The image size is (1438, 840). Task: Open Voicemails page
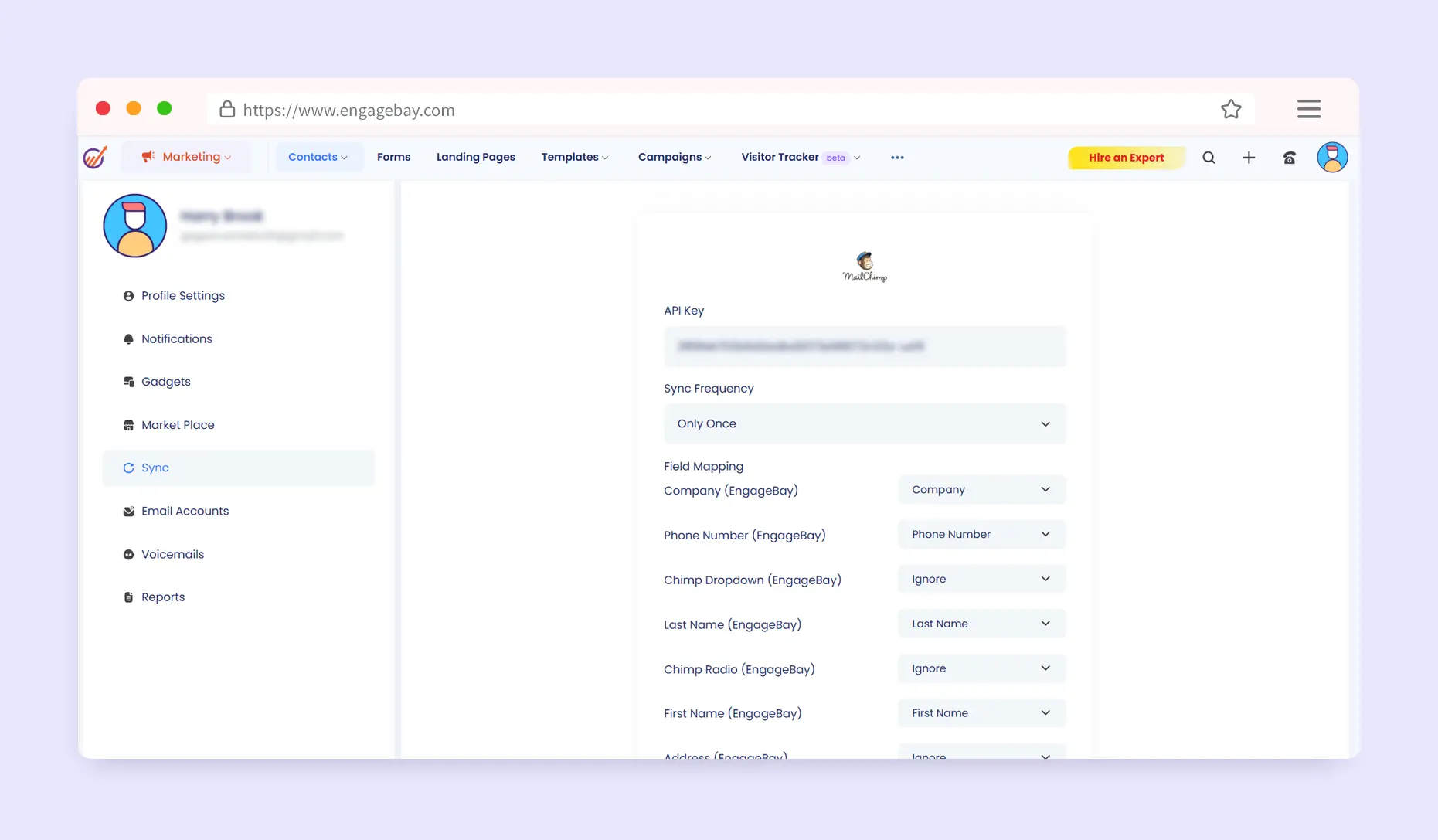tap(172, 554)
